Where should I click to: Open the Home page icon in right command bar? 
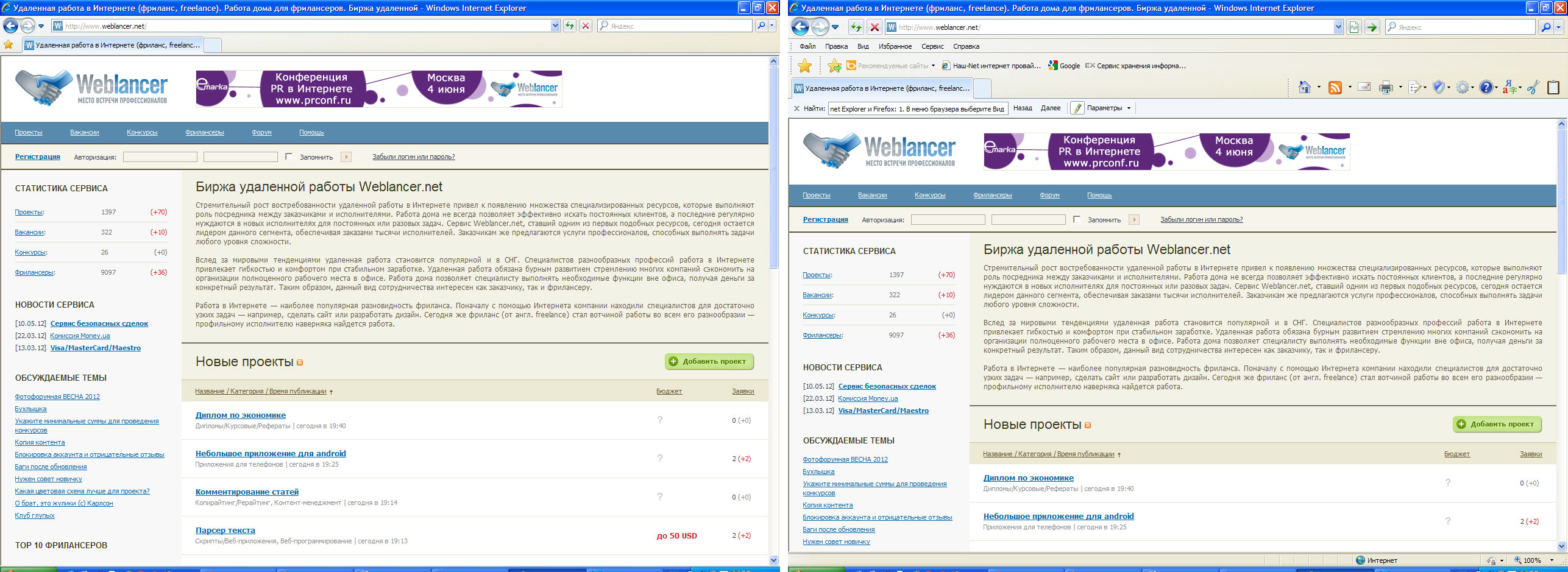tap(1305, 87)
